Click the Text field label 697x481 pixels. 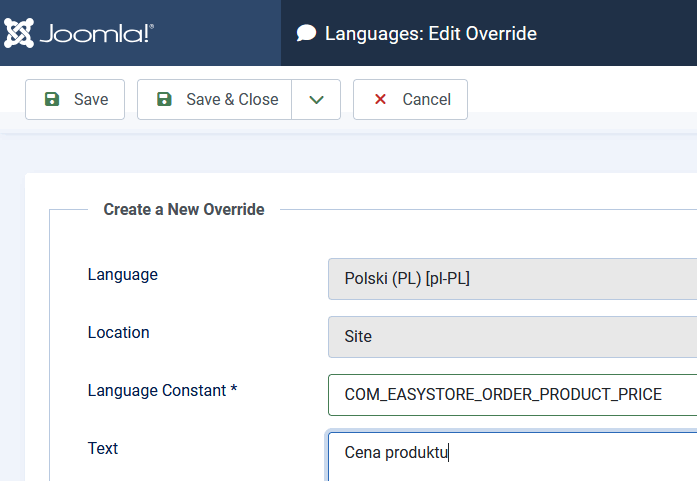point(103,449)
